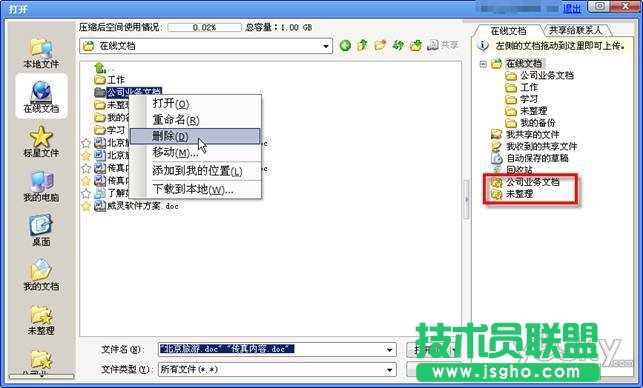The width and height of the screenshot is (643, 388).
Task: Open 我收到的共享文件 in the right tree
Action: pos(541,146)
